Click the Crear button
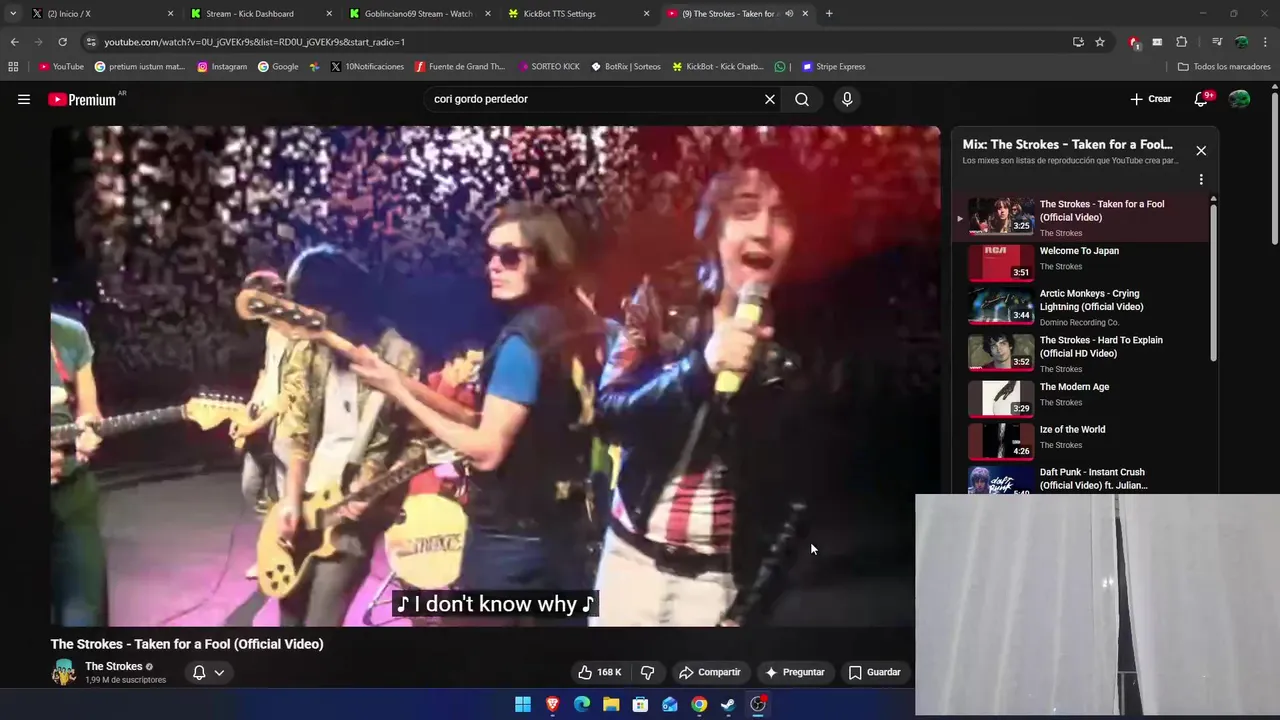Image resolution: width=1280 pixels, height=720 pixels. 1150,99
